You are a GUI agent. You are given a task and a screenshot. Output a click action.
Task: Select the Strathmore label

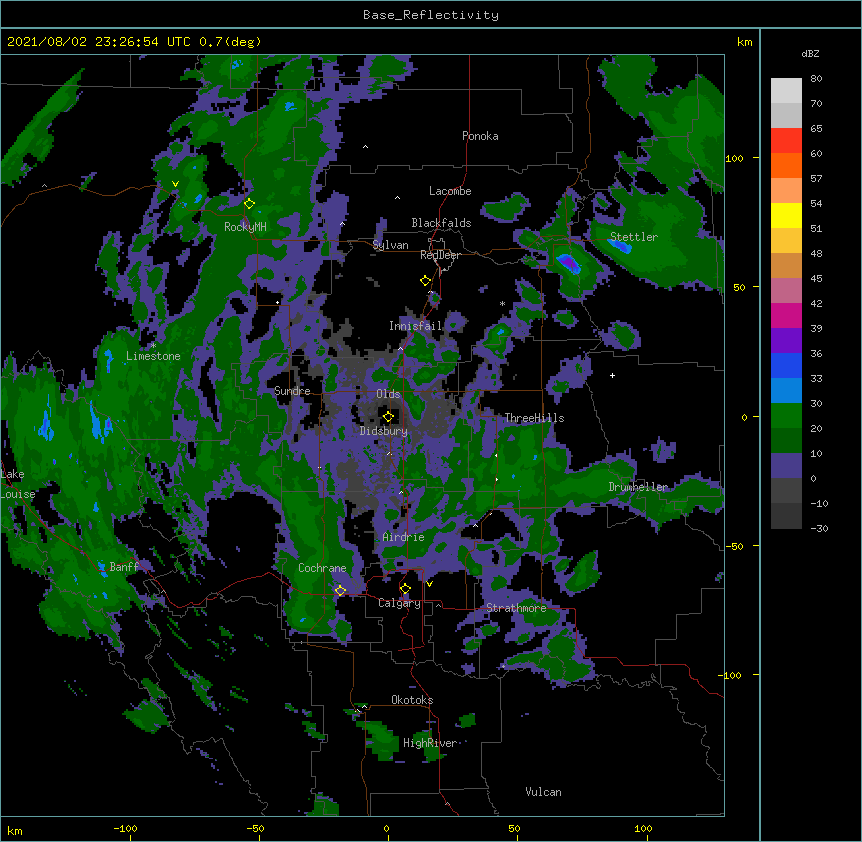tap(516, 608)
